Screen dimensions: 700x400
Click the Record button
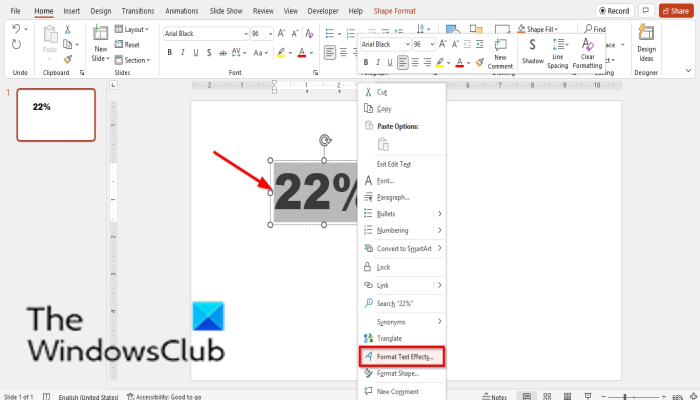(614, 11)
